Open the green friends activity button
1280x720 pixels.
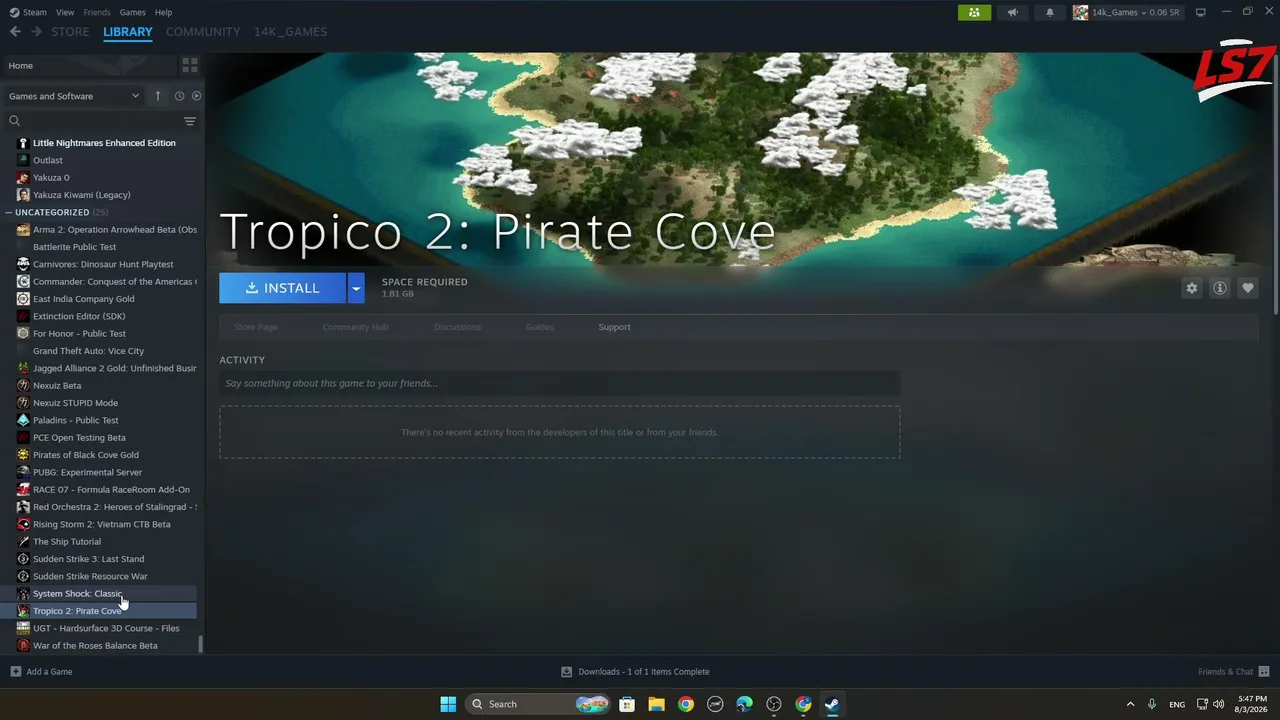tap(974, 12)
